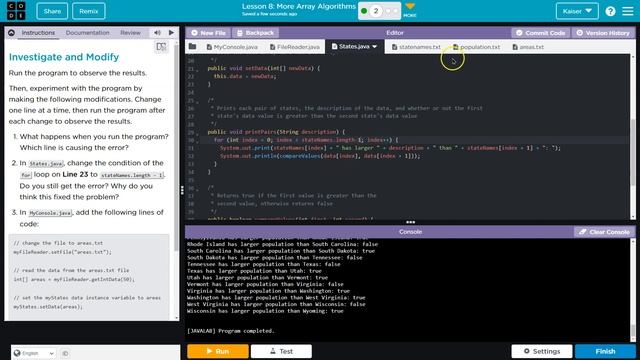Click the panel divider grip between instructions and editor
Screen dimensions: 640x360
tap(182, 190)
